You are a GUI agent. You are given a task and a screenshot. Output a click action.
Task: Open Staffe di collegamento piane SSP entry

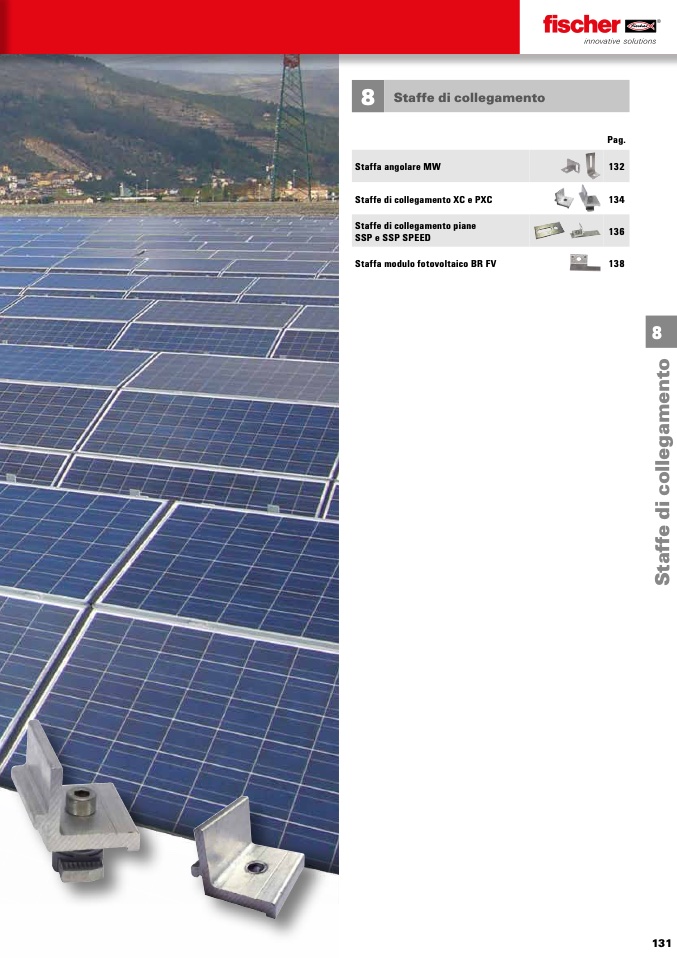[x=415, y=232]
